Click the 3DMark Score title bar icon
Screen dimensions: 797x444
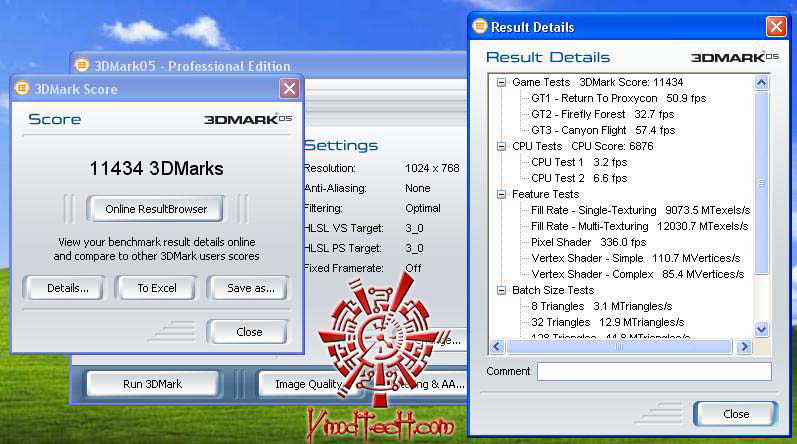click(22, 88)
